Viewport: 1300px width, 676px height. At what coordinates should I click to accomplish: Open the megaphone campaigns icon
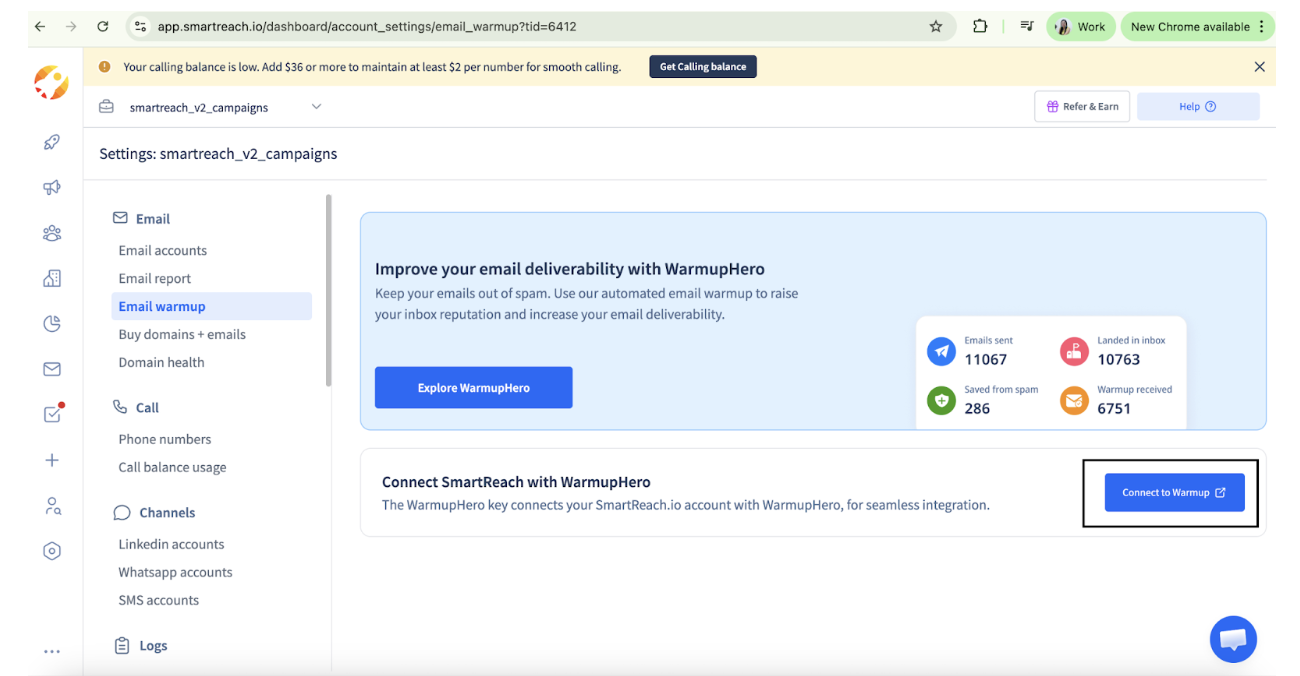pos(52,187)
